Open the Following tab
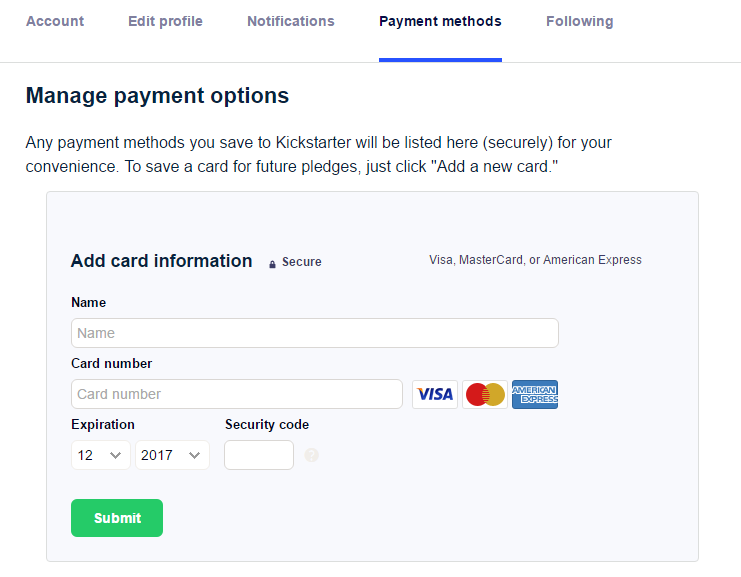 tap(580, 21)
